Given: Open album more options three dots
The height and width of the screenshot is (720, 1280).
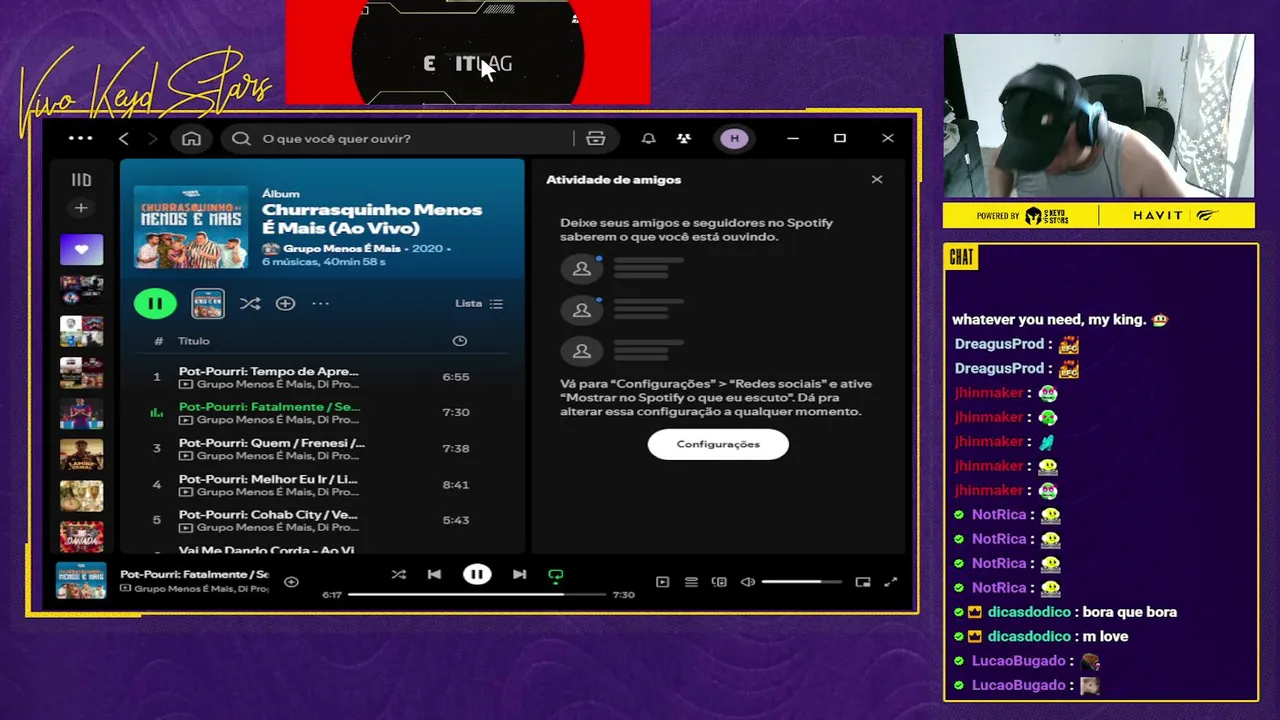Looking at the screenshot, I should pos(320,303).
